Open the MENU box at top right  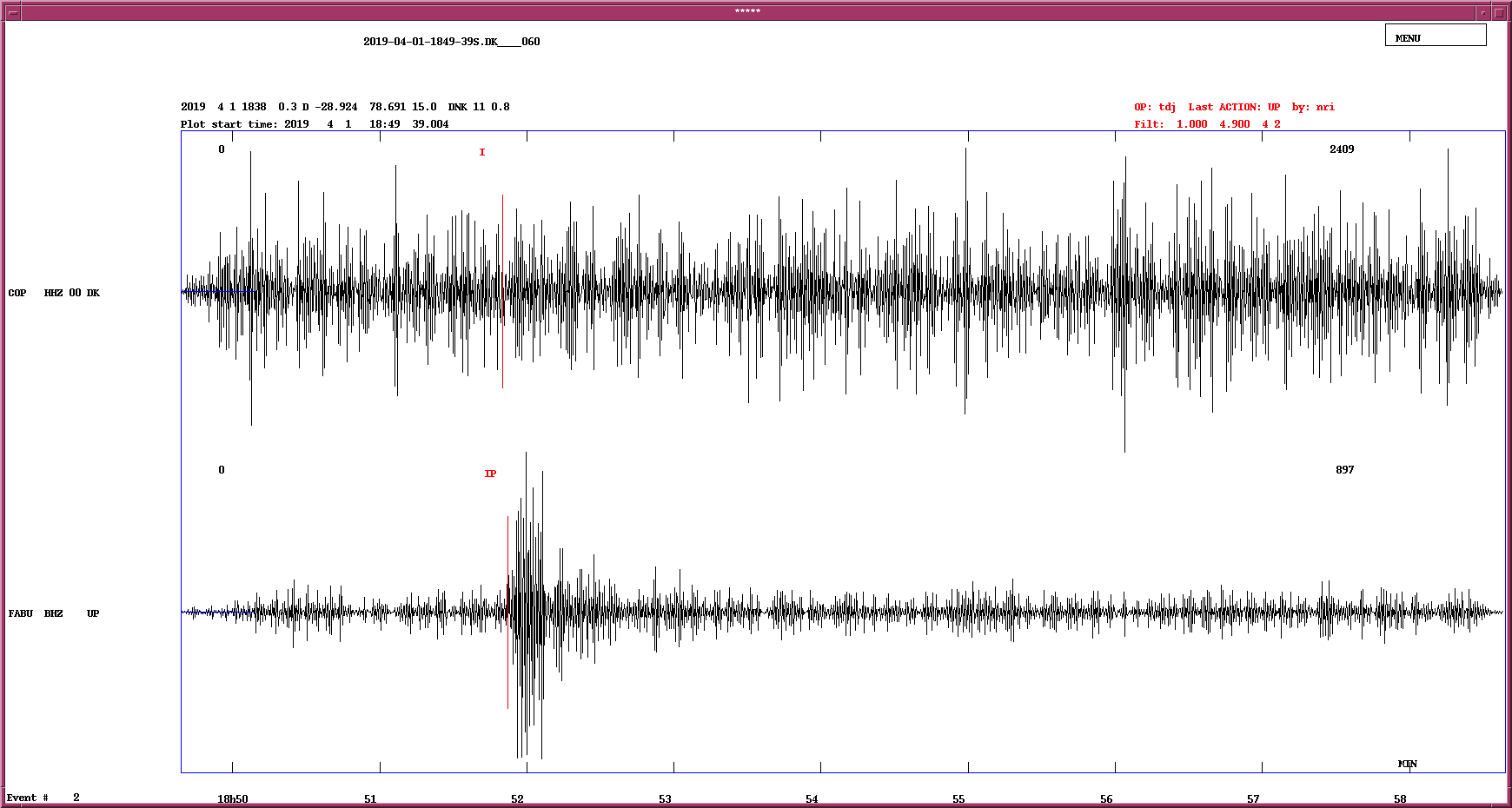point(1435,36)
